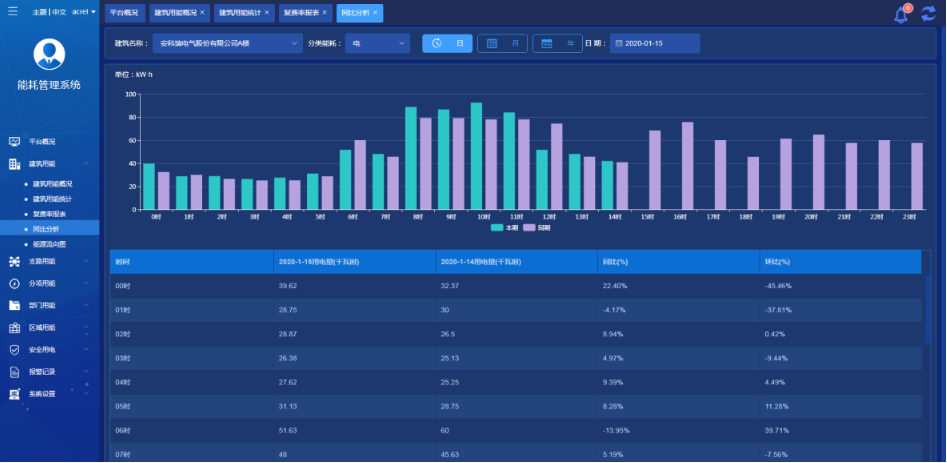The height and width of the screenshot is (463, 947).
Task: Open the 分类能耗 energy type dropdown
Action: click(377, 44)
